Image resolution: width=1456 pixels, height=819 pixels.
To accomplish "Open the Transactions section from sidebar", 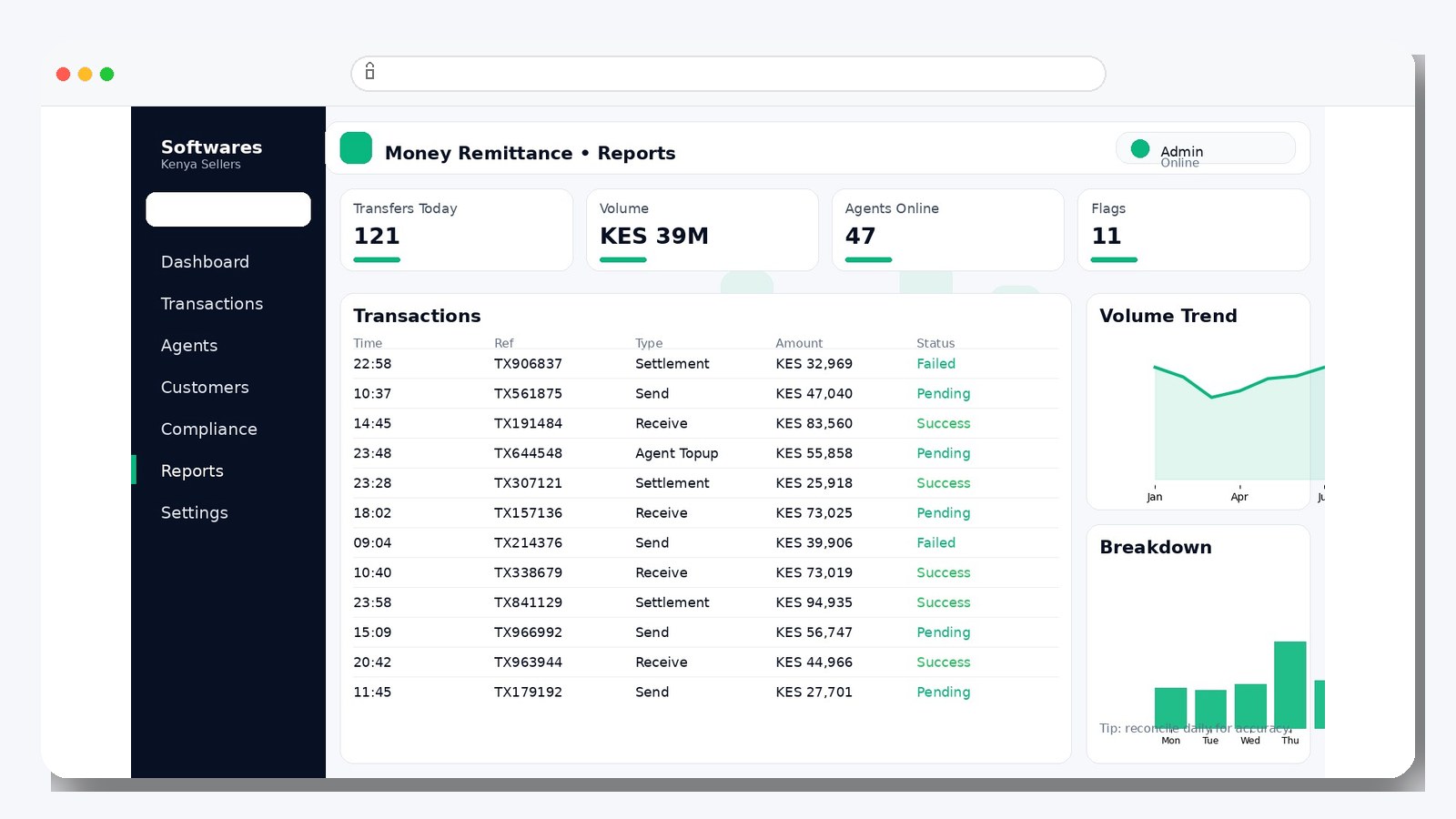I will tap(212, 304).
